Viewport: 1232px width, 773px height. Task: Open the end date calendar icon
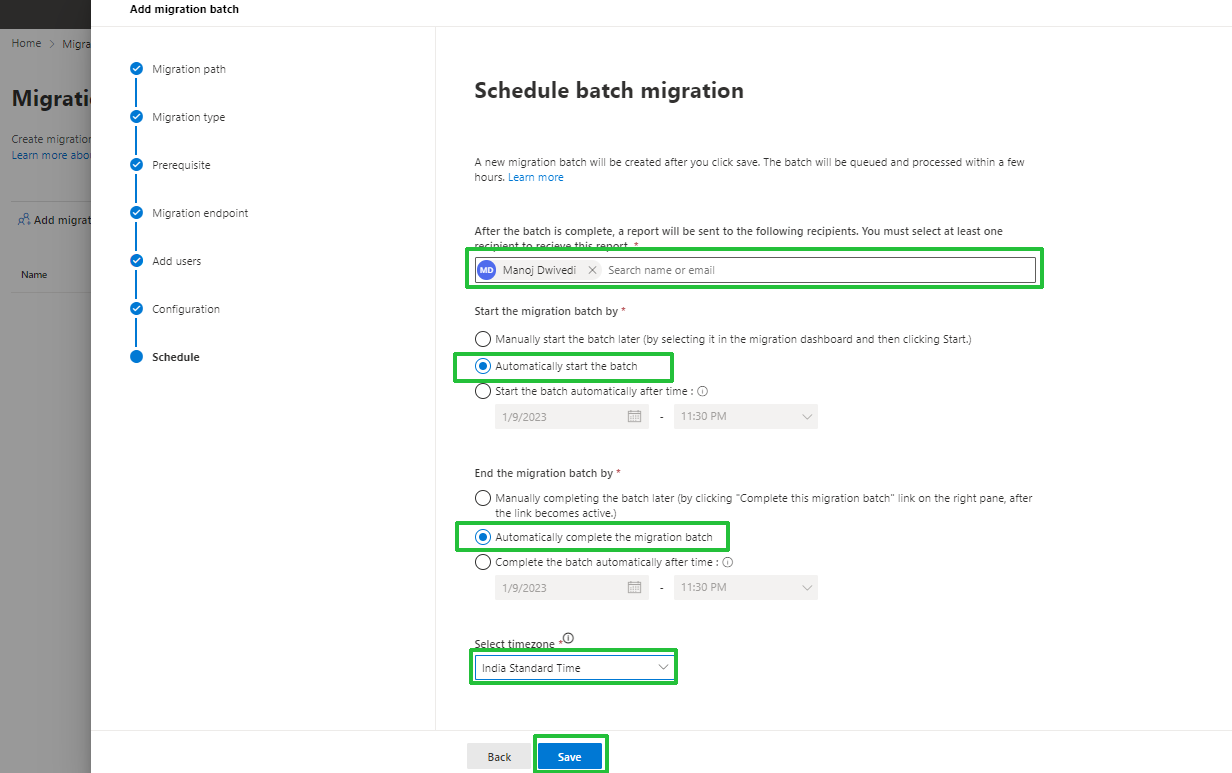[634, 587]
